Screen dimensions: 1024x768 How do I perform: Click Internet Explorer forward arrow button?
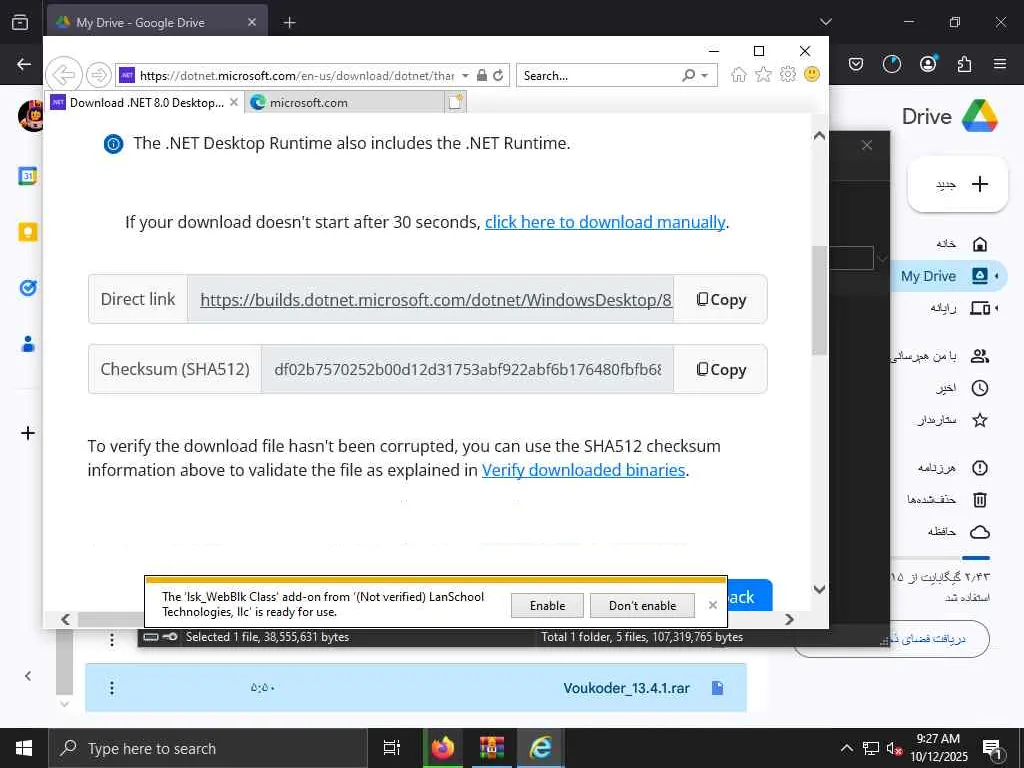(x=99, y=75)
